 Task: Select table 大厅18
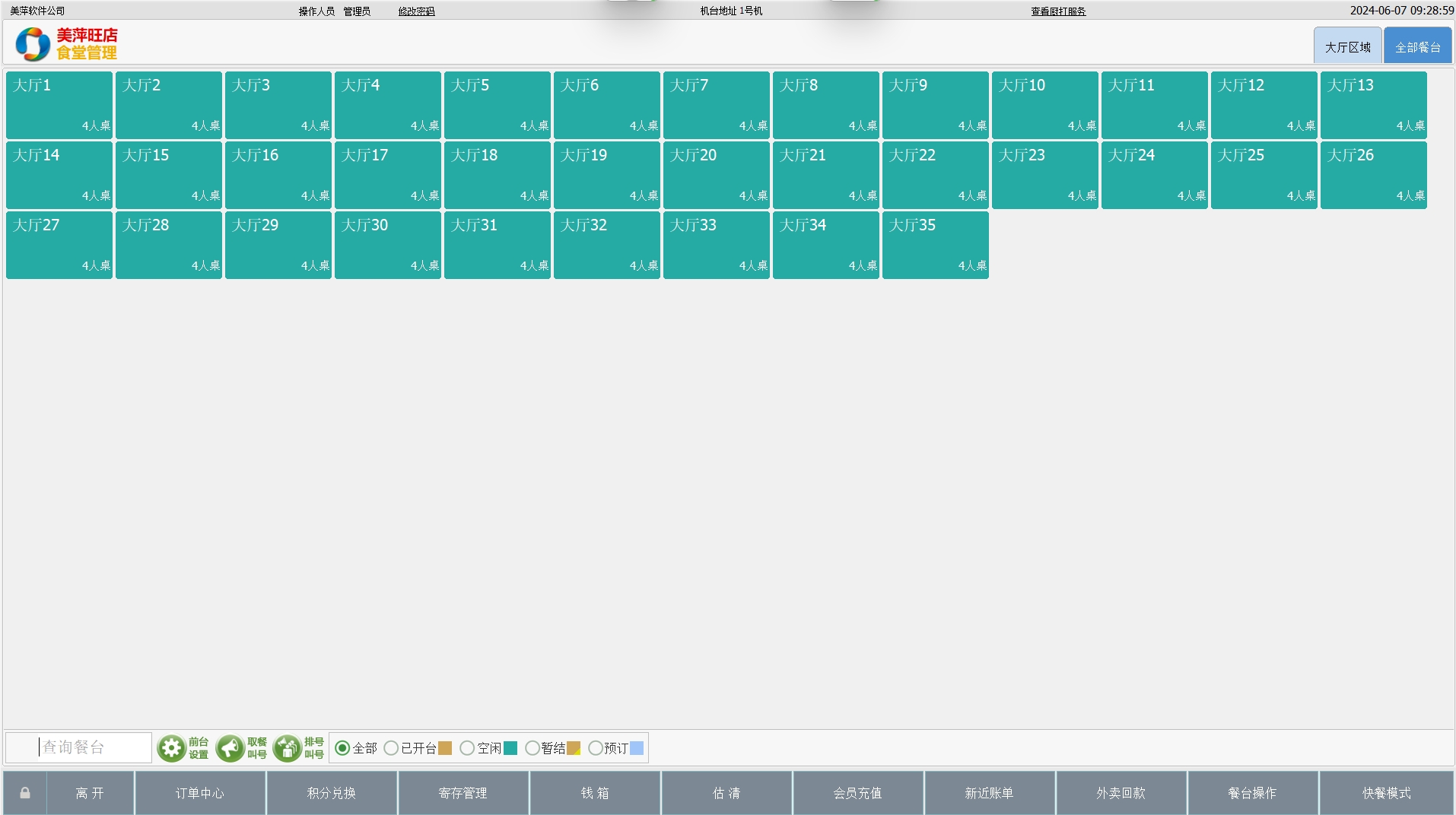[498, 175]
